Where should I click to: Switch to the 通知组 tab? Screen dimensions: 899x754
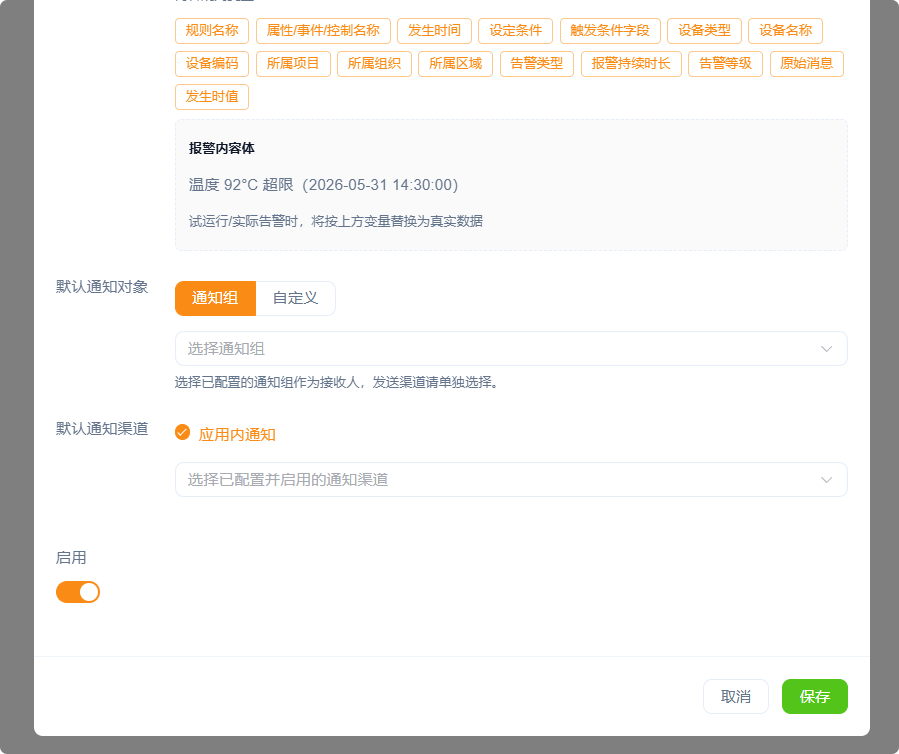pos(215,298)
